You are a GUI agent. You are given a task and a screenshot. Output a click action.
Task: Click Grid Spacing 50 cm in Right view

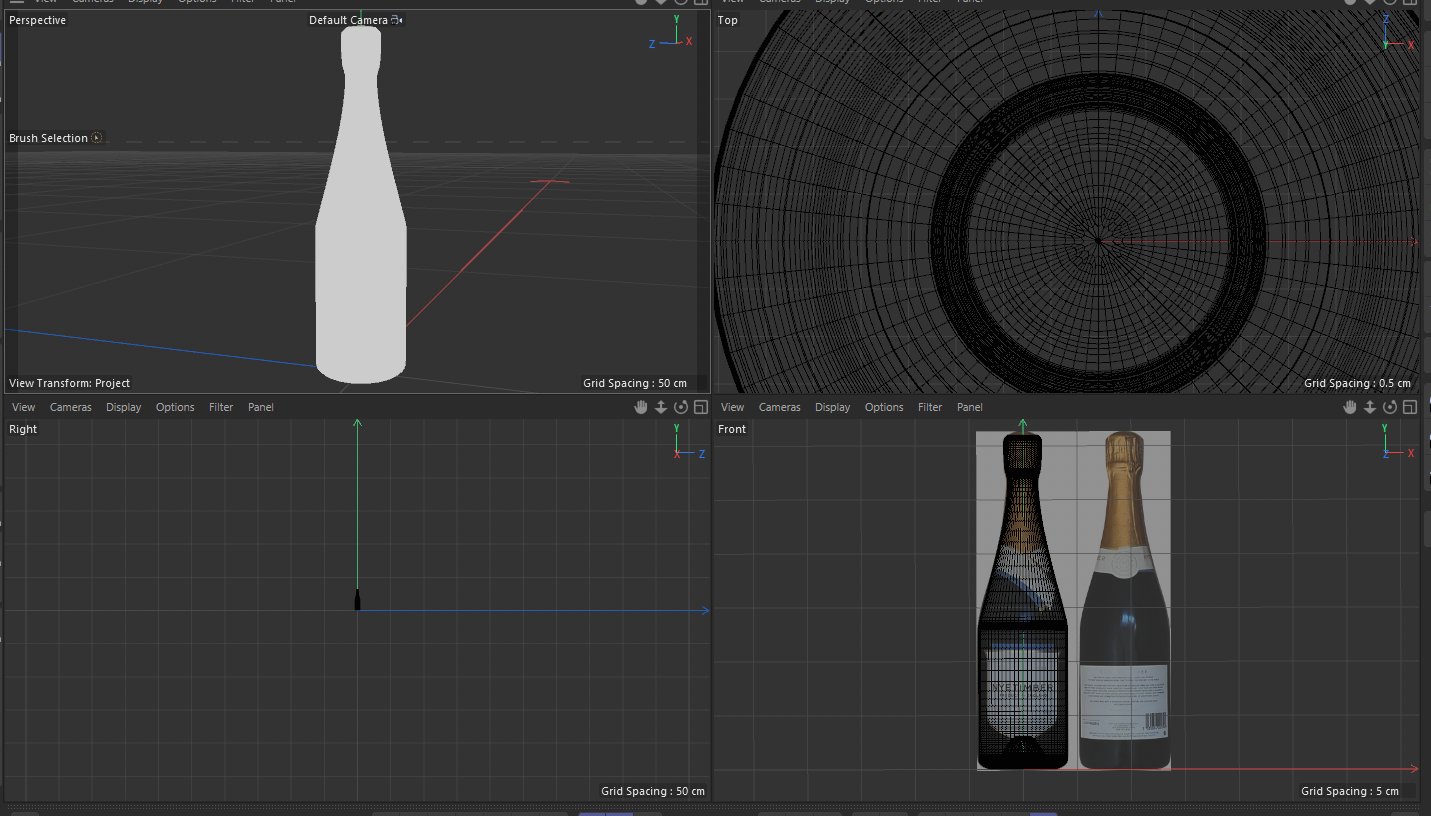[653, 791]
